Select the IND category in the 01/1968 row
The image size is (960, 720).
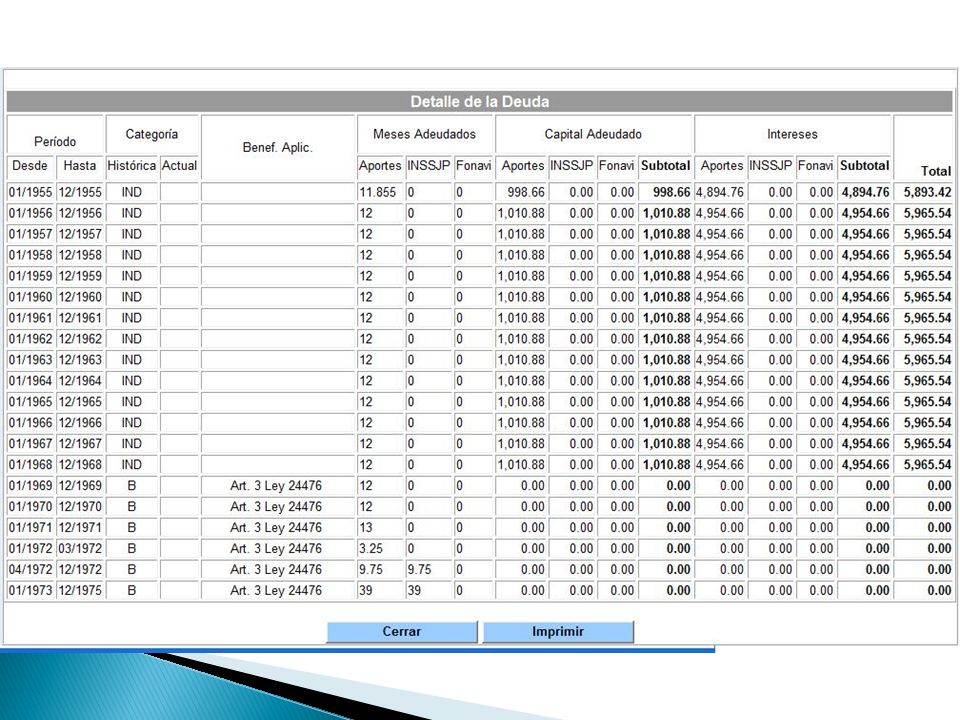point(132,465)
